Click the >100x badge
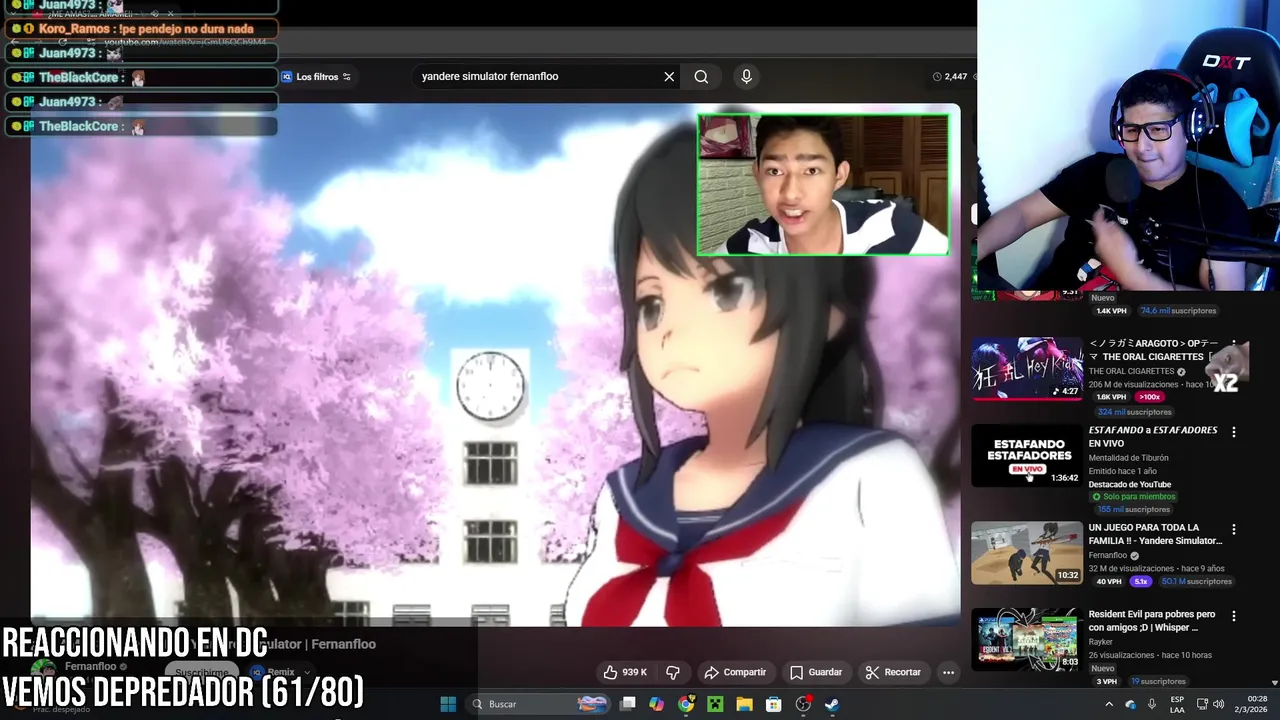 click(x=1149, y=397)
